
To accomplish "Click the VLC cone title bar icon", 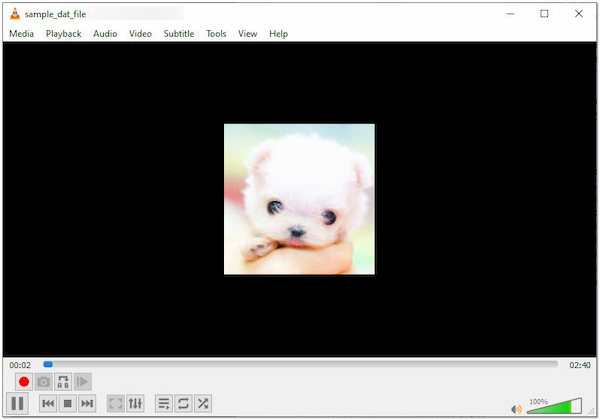I will click(15, 14).
